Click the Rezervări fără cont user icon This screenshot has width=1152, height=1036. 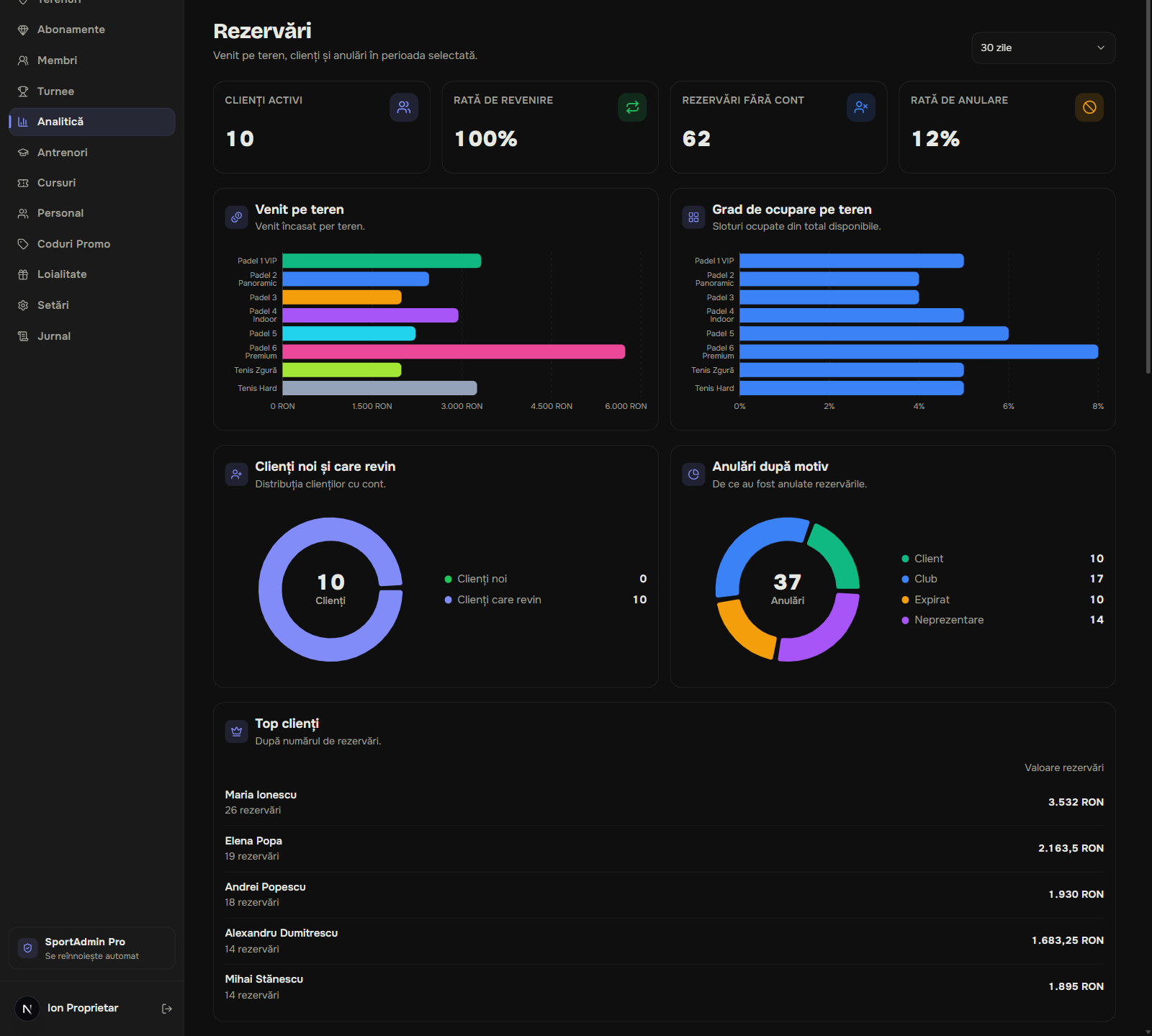861,107
